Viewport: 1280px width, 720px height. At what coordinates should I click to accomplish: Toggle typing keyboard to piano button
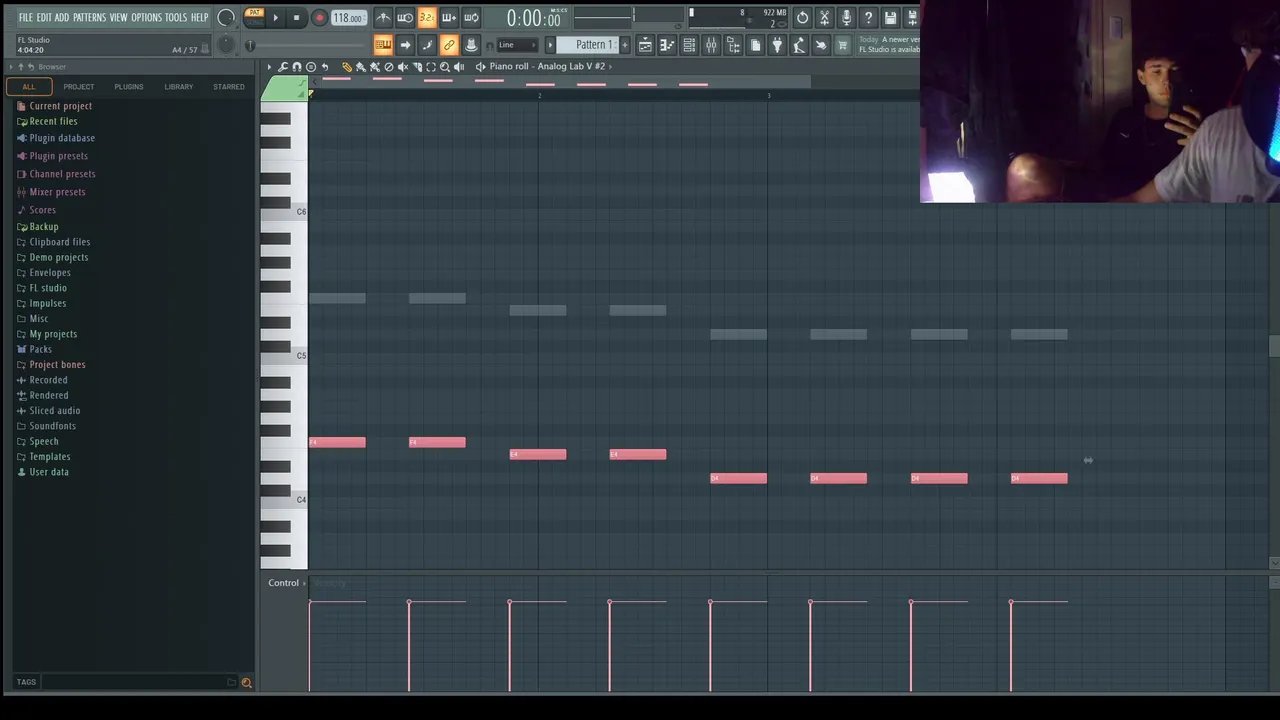click(384, 45)
